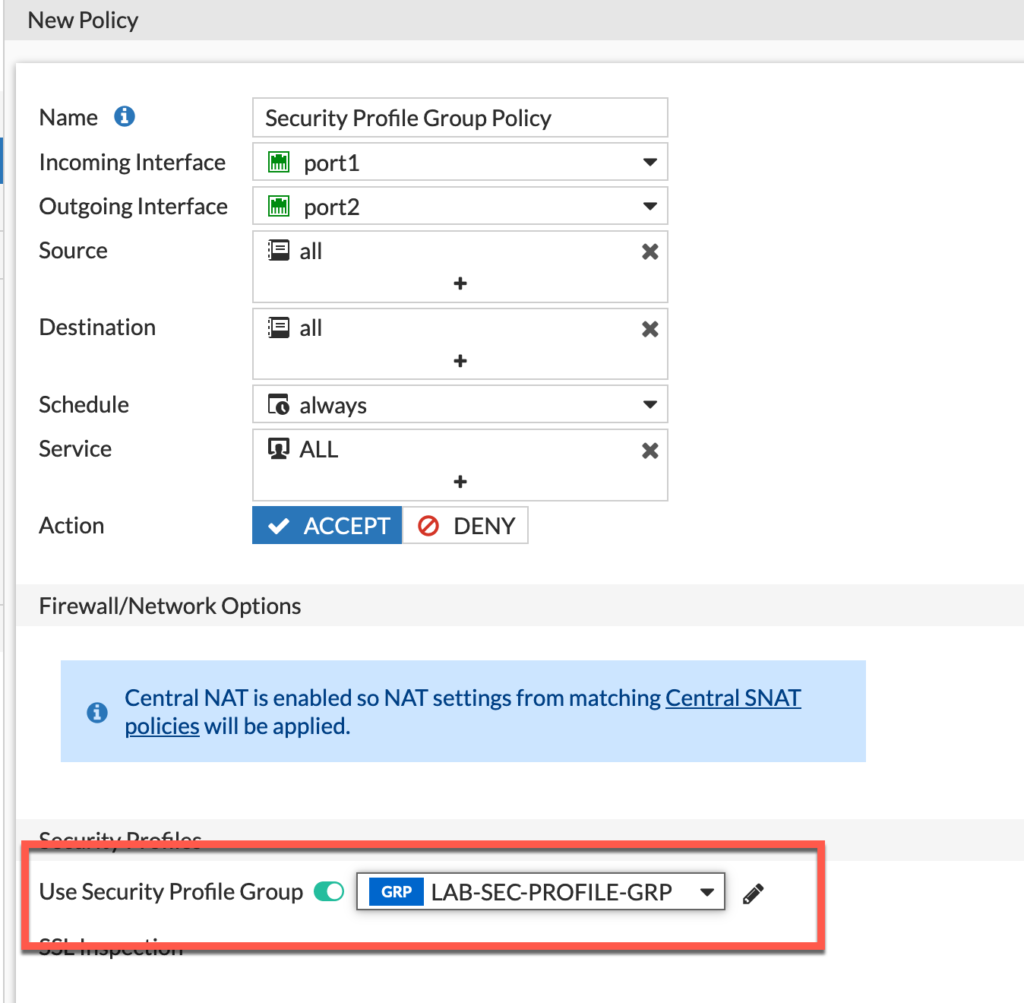Open the LAB-SEC-PROFILE-GRP dropdown
This screenshot has width=1024, height=1003.
point(541,891)
